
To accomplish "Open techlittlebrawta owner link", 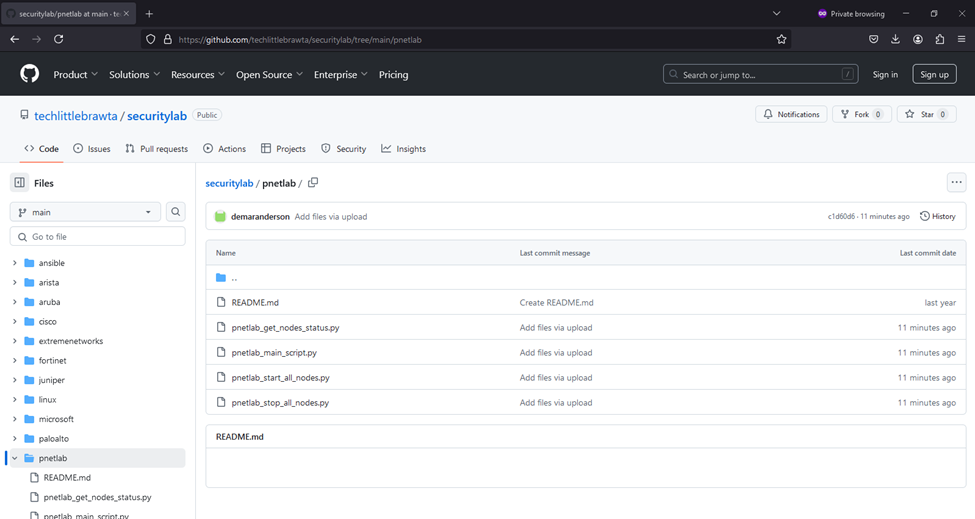I will tap(76, 116).
